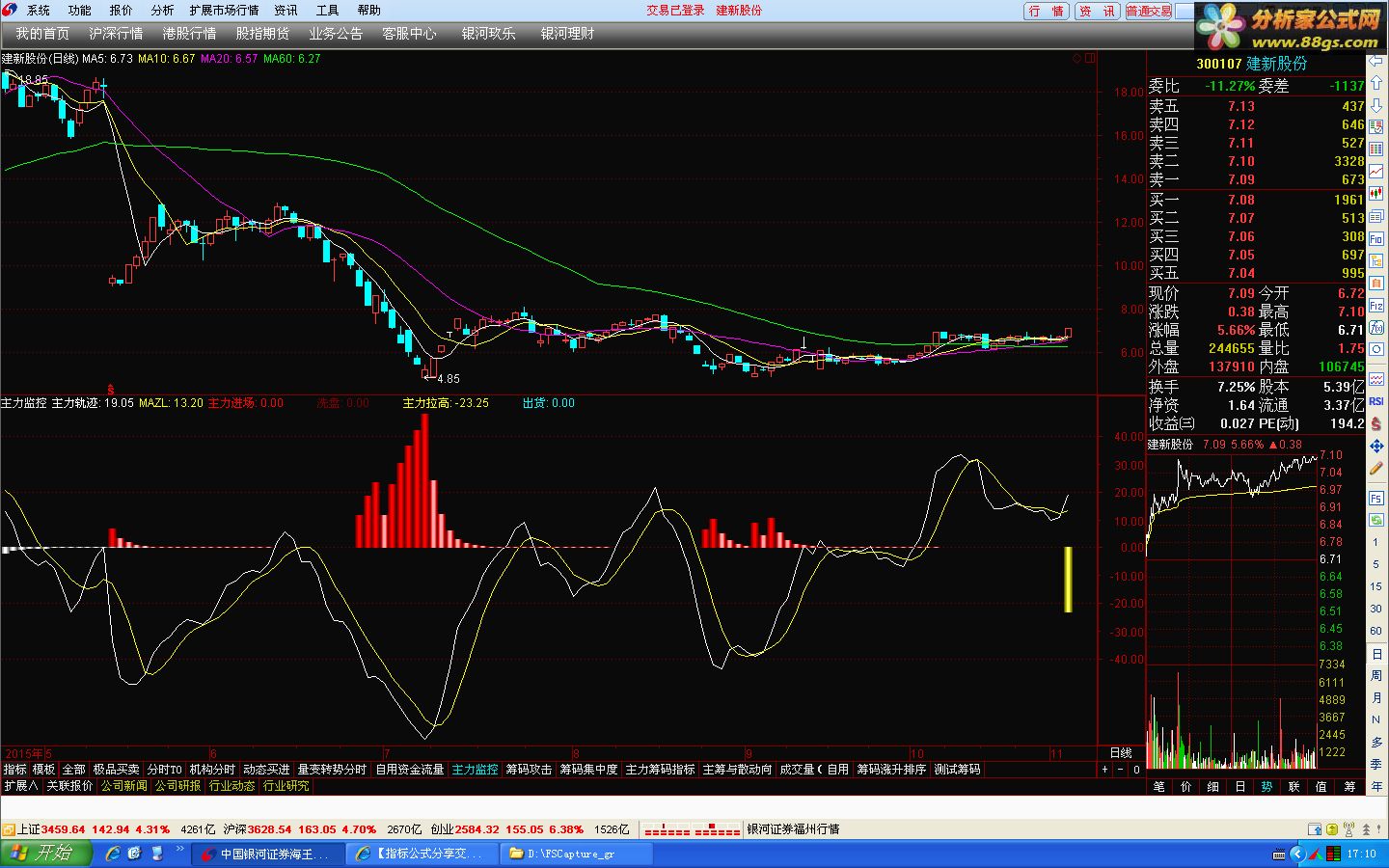The width and height of the screenshot is (1389, 868).
Task: Click the application logo icon top-left
Action: click(10, 10)
